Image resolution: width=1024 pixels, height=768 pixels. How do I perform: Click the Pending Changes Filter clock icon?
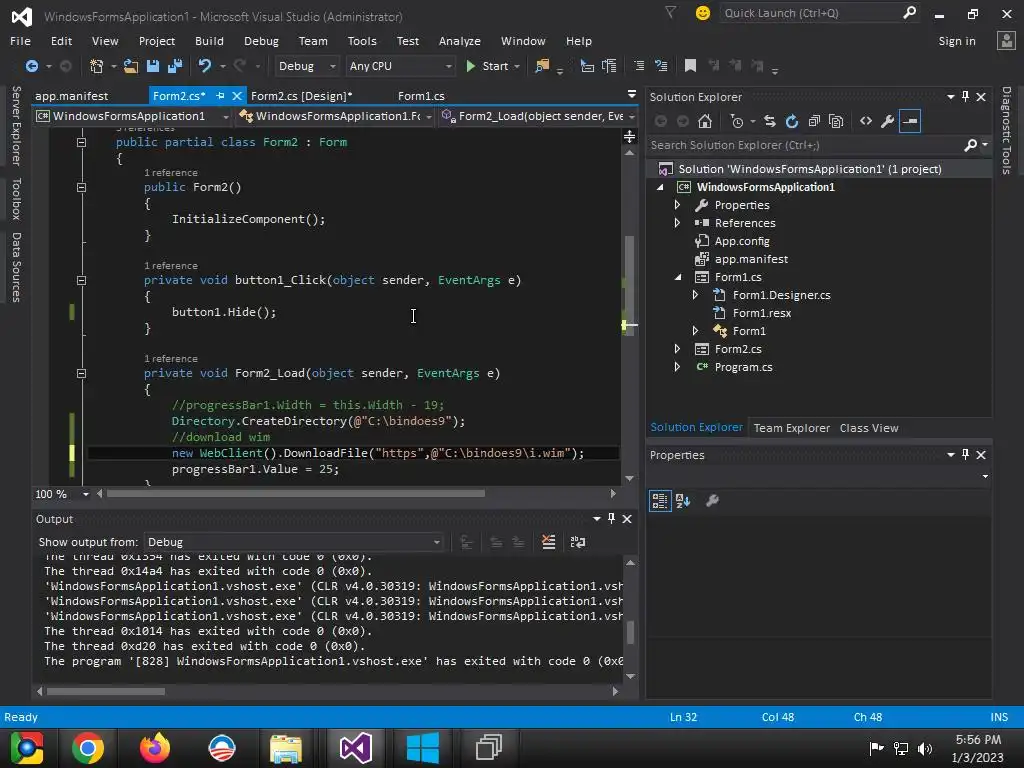(737, 121)
